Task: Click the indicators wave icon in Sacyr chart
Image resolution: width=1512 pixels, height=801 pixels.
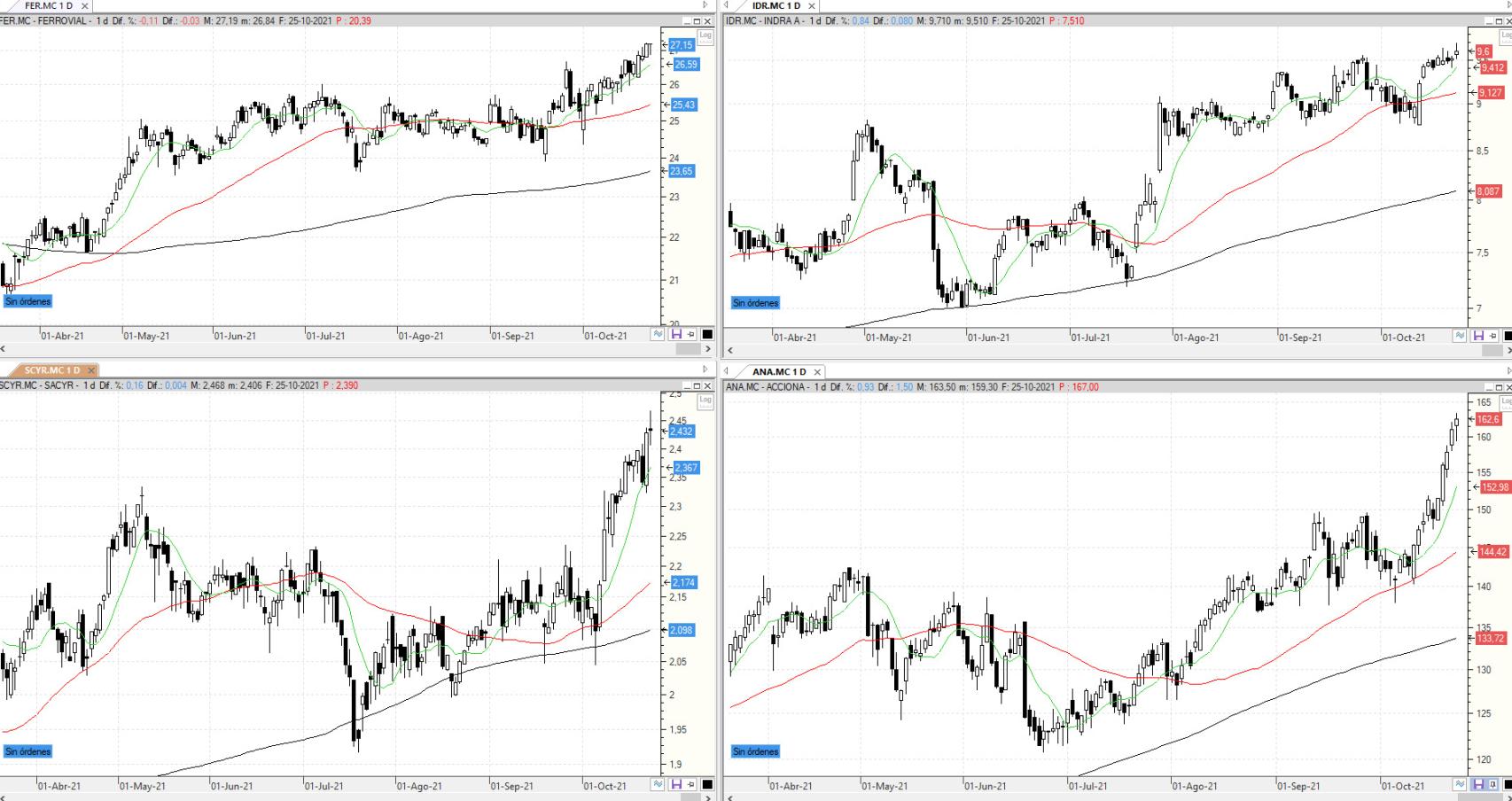Action: 658,784
